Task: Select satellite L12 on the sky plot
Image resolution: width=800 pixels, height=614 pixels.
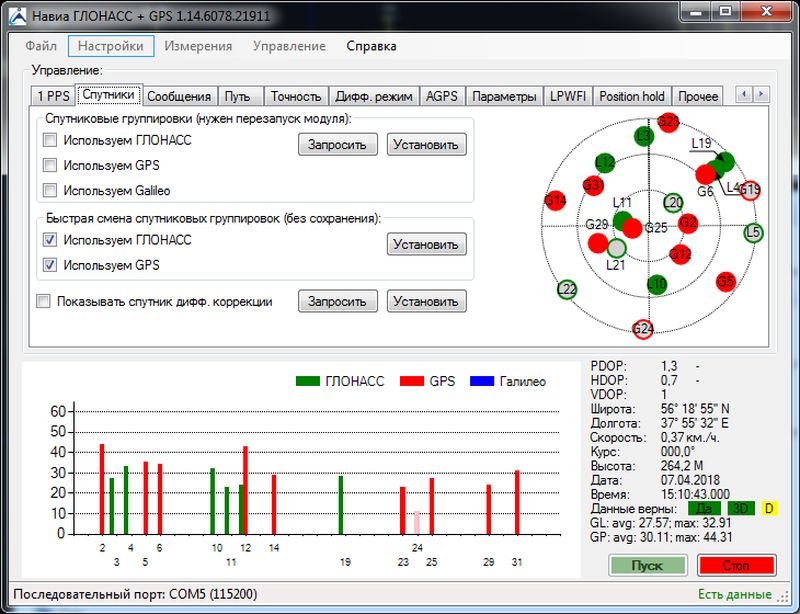Action: pos(605,163)
